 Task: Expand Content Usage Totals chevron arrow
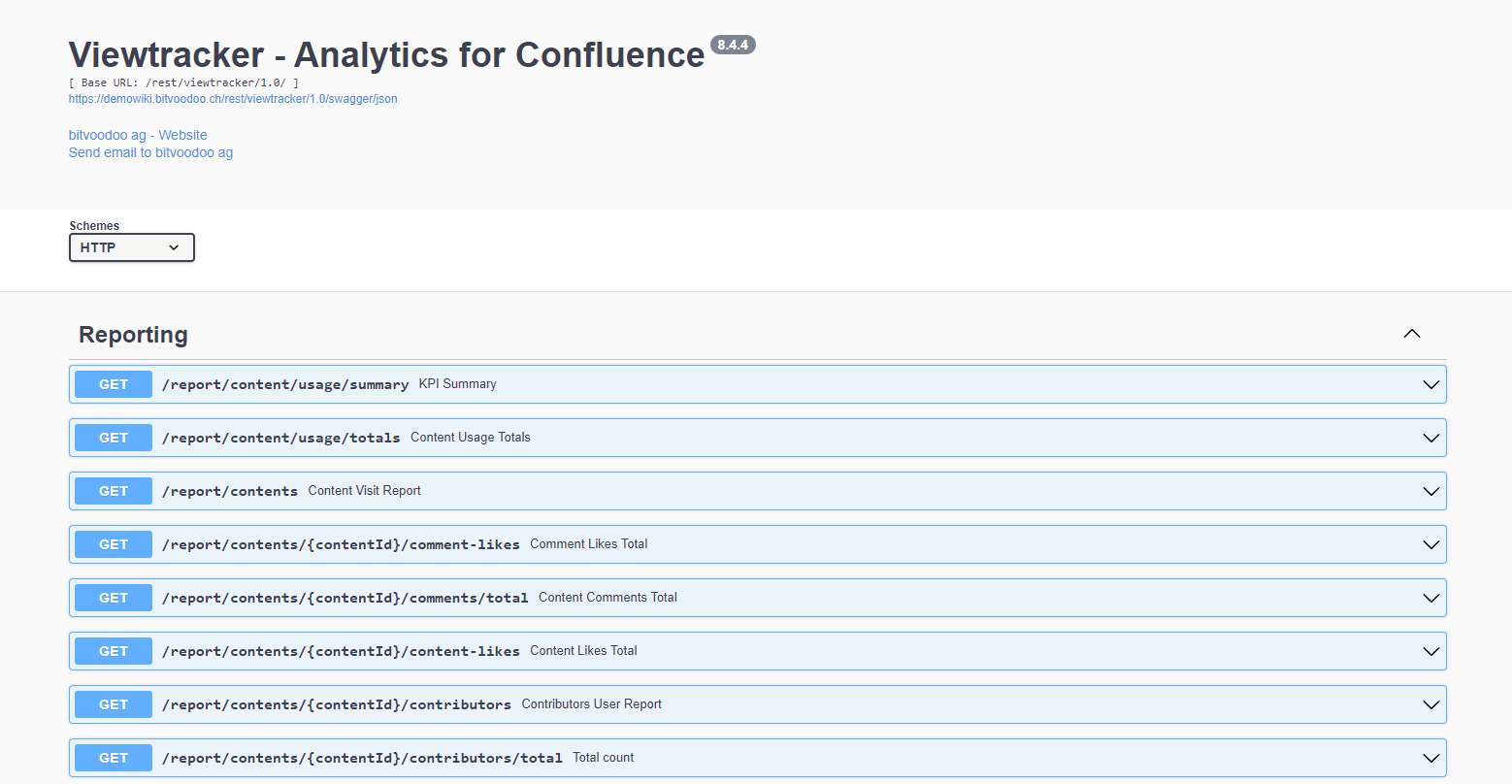point(1430,438)
